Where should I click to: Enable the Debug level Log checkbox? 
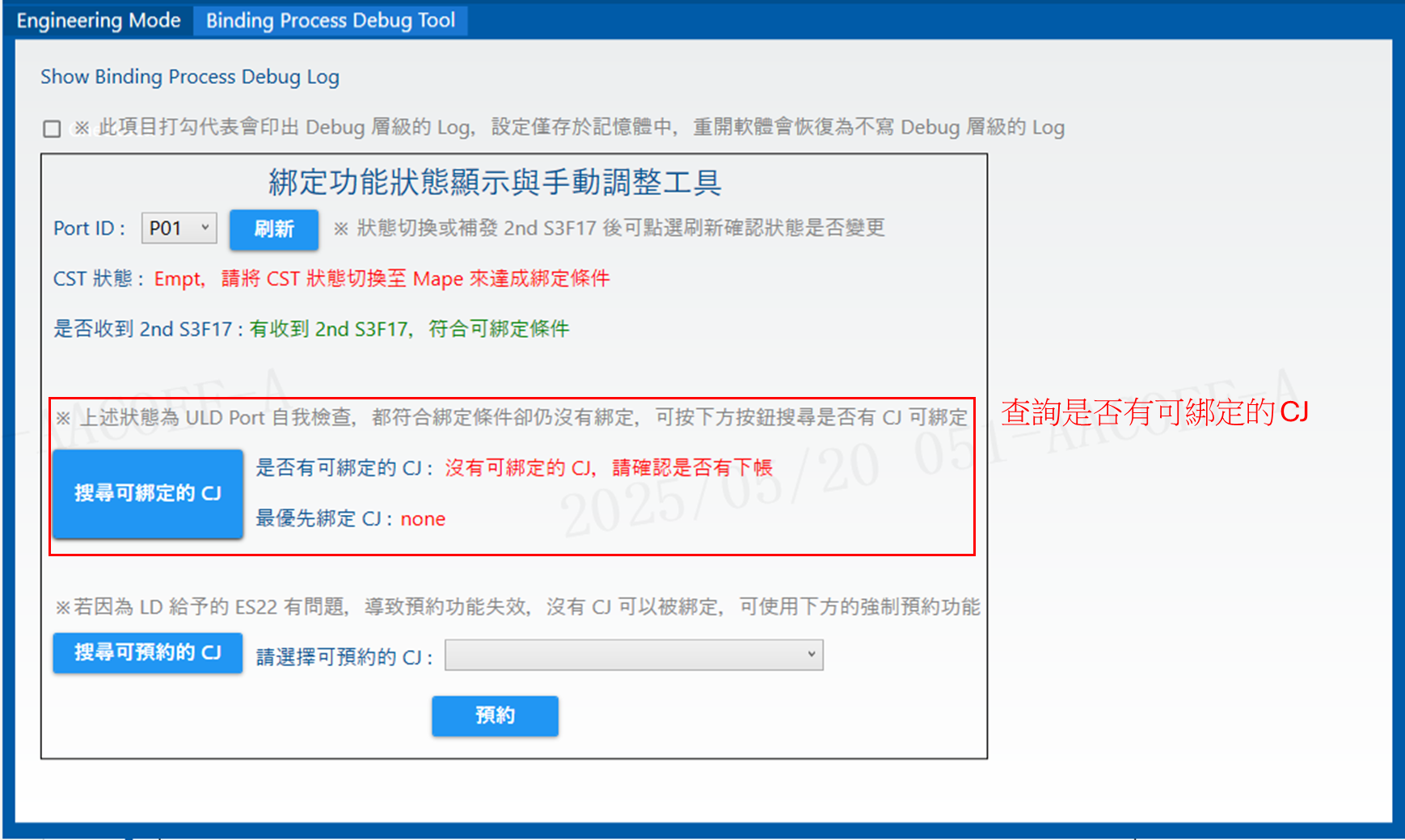tap(52, 129)
